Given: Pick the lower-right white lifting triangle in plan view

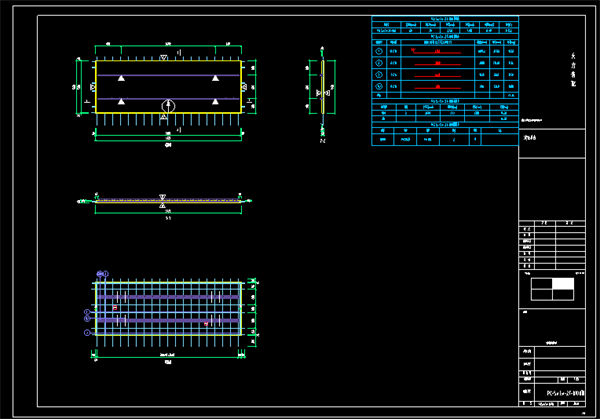Looking at the screenshot, I should pos(215,101).
